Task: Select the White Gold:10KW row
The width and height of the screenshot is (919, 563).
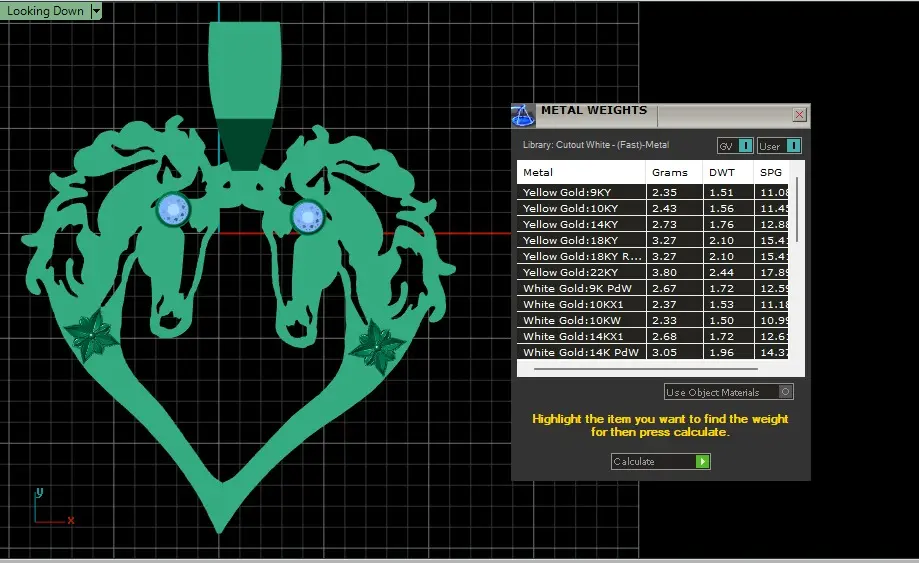Action: pyautogui.click(x=652, y=320)
